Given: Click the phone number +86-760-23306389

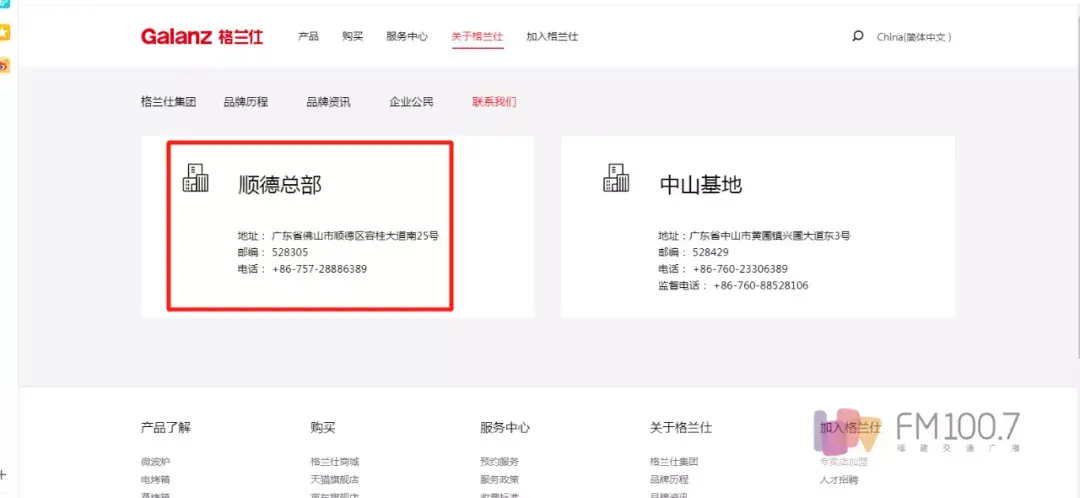Looking at the screenshot, I should coord(740,269).
